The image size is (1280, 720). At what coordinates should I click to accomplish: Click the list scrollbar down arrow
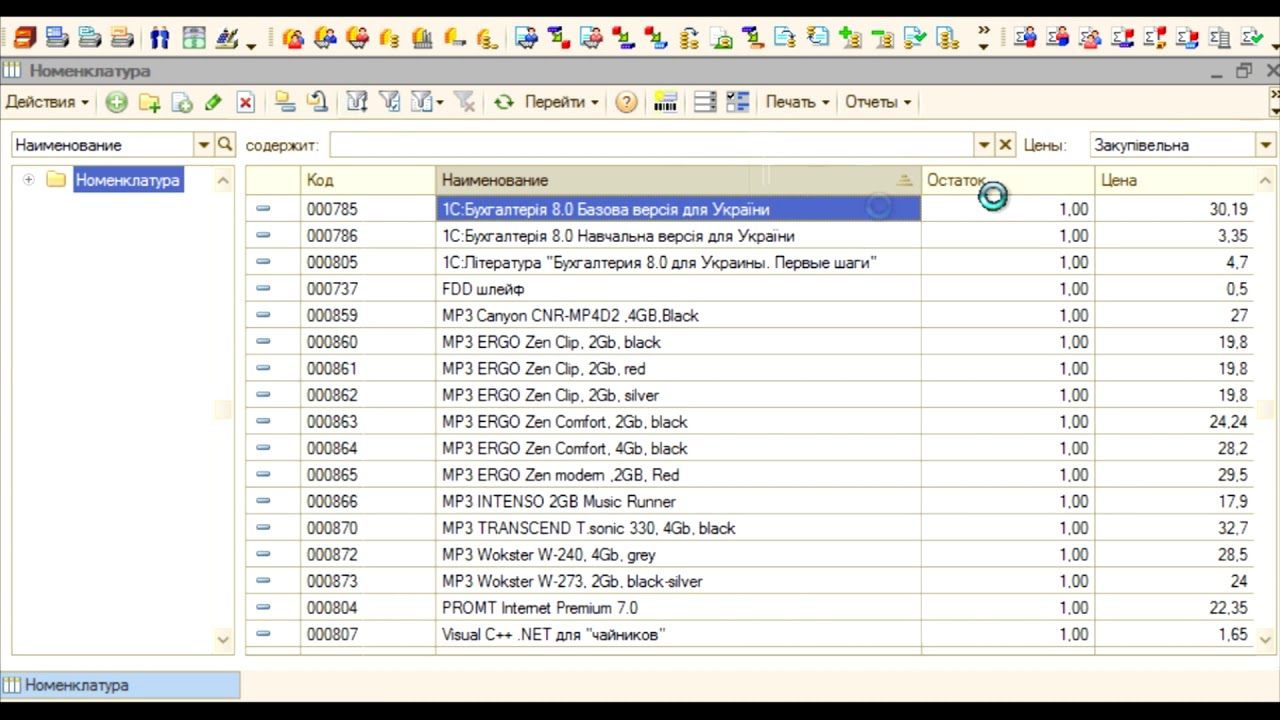point(1266,639)
